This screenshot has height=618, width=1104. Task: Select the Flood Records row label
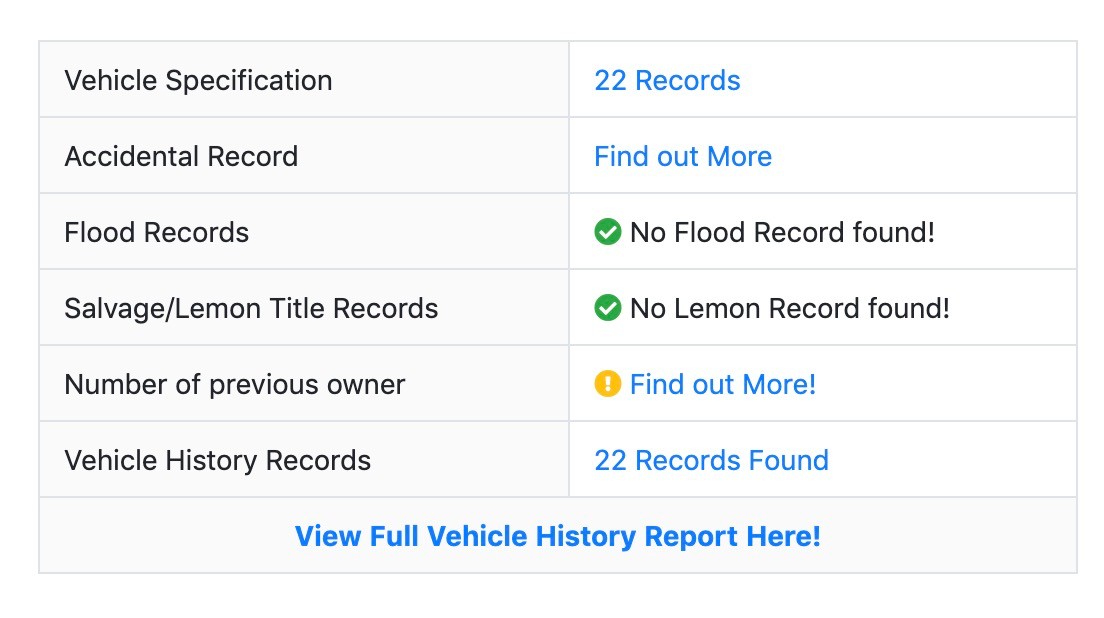point(156,231)
